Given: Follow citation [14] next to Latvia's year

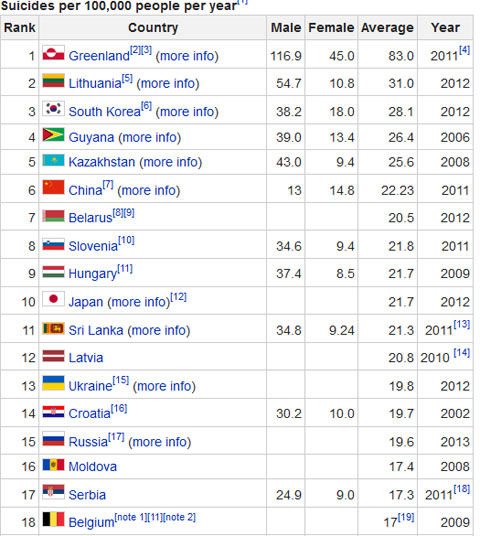Looking at the screenshot, I should [462, 352].
